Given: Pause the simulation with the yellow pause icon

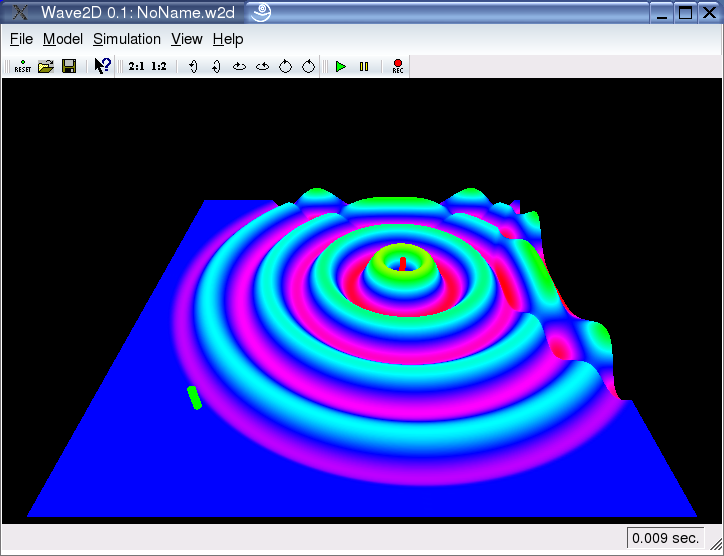Looking at the screenshot, I should pos(364,67).
